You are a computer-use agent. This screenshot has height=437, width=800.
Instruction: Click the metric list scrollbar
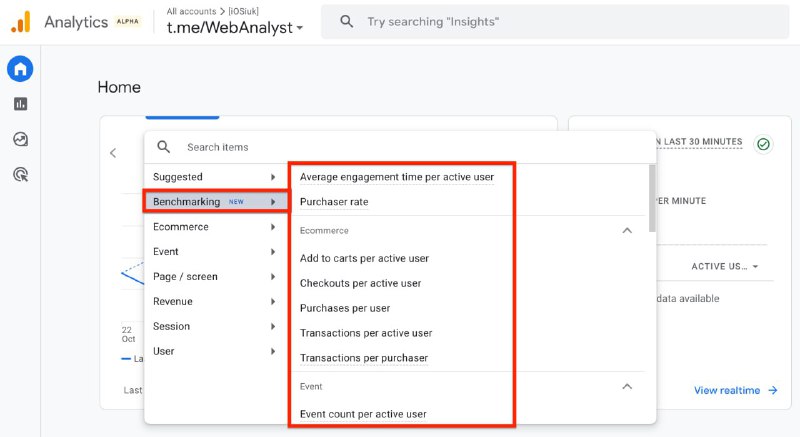(652, 199)
